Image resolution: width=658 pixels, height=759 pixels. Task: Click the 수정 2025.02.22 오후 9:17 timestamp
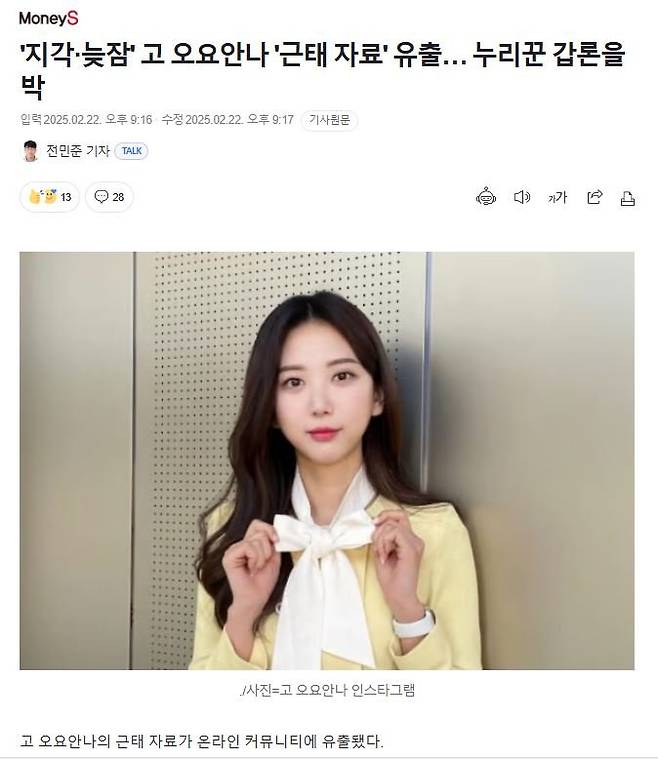[x=228, y=120]
